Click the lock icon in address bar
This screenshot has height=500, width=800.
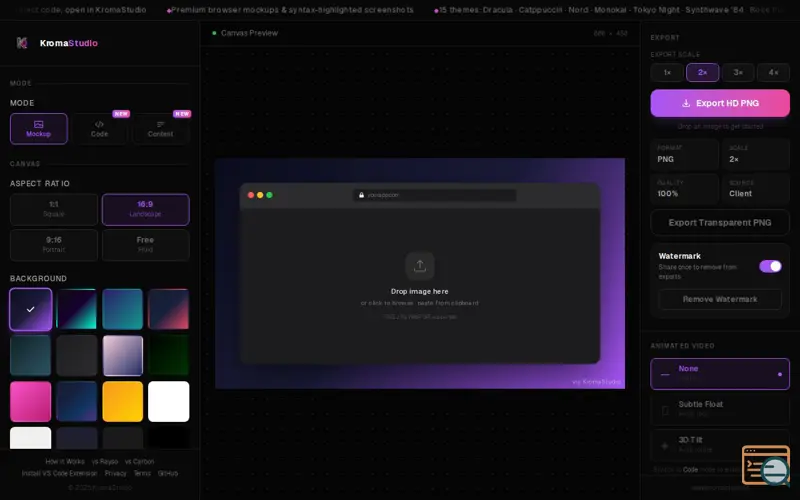point(361,195)
